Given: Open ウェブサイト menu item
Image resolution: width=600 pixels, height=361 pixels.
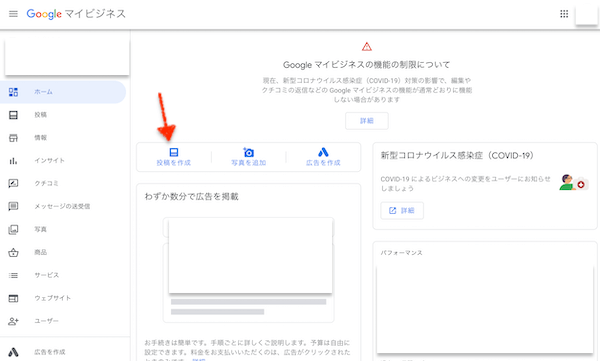Looking at the screenshot, I should point(63,298).
